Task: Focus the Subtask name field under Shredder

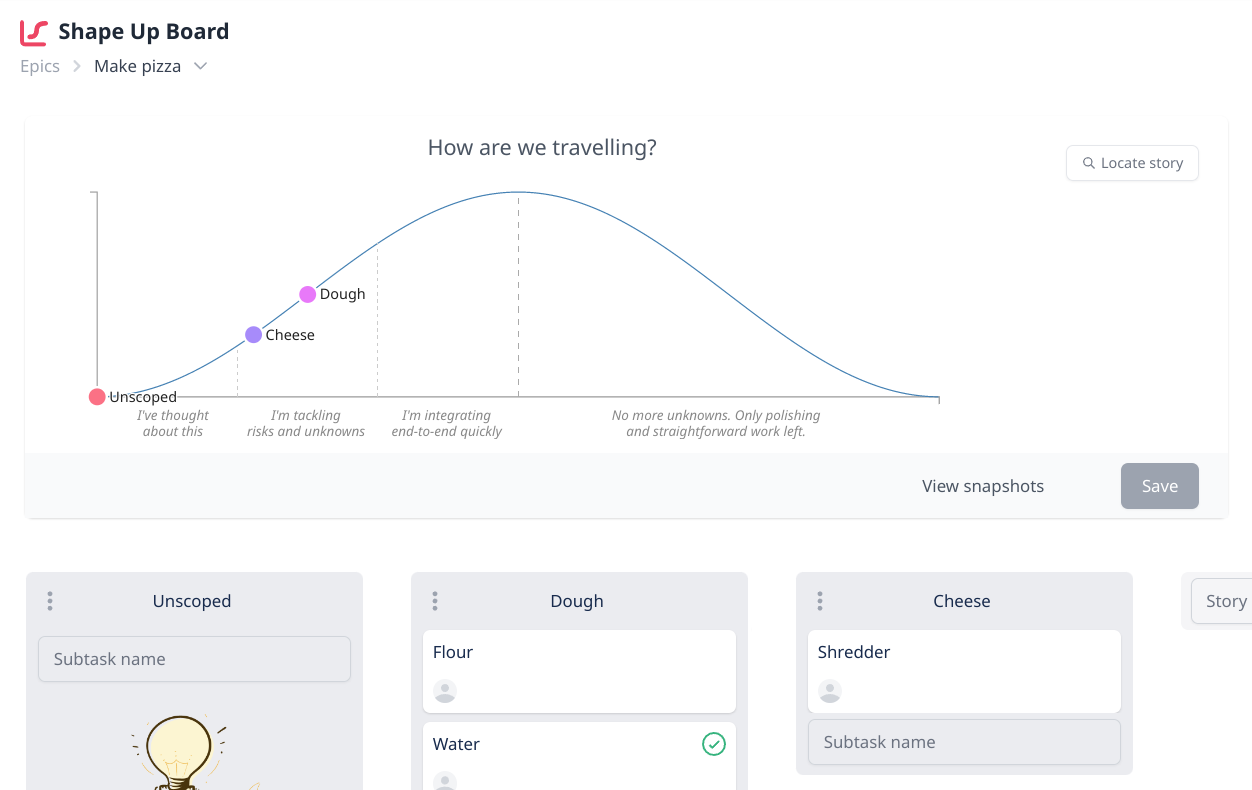Action: pos(964,742)
